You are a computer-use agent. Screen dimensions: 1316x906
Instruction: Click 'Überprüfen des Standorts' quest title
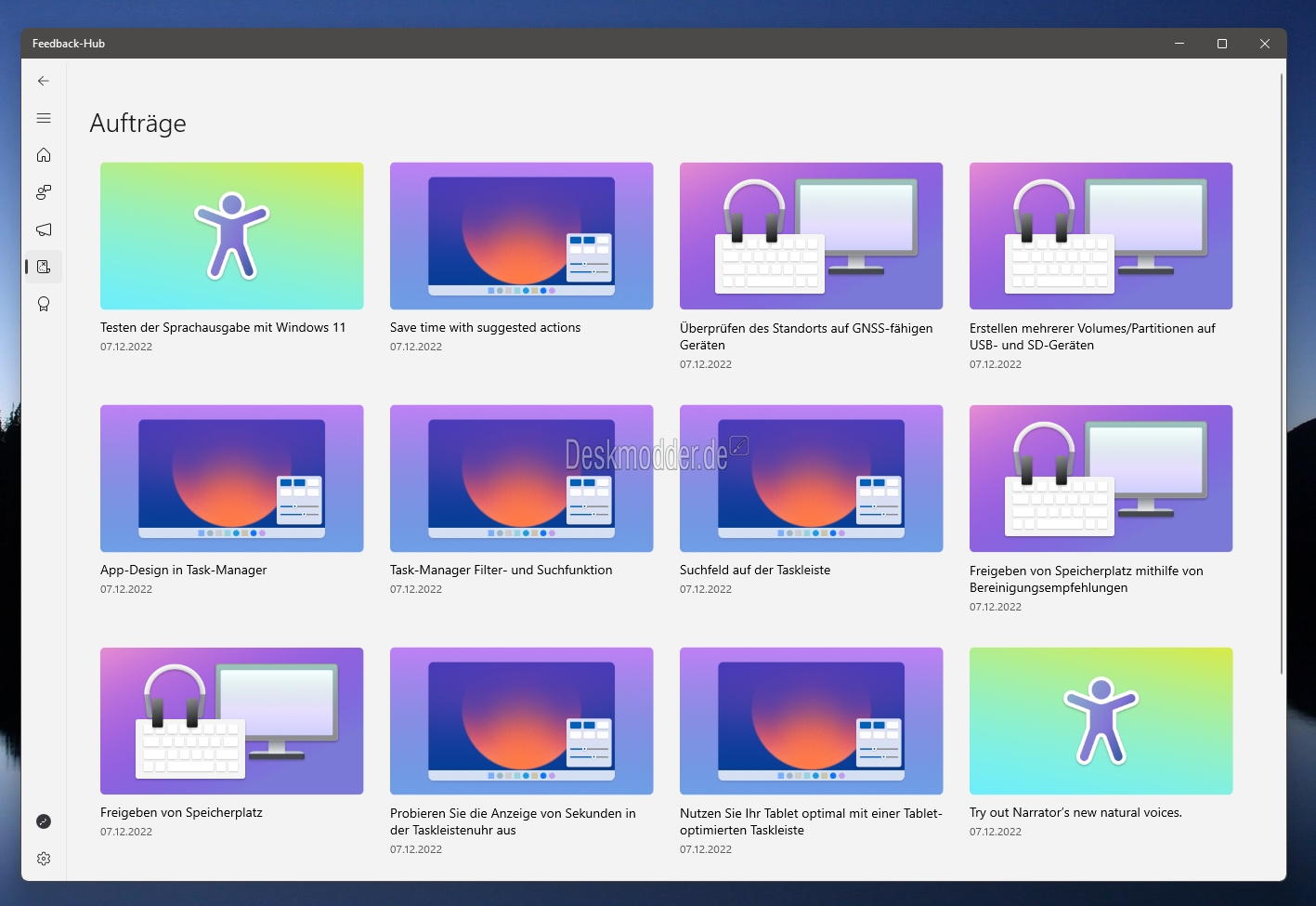(806, 336)
